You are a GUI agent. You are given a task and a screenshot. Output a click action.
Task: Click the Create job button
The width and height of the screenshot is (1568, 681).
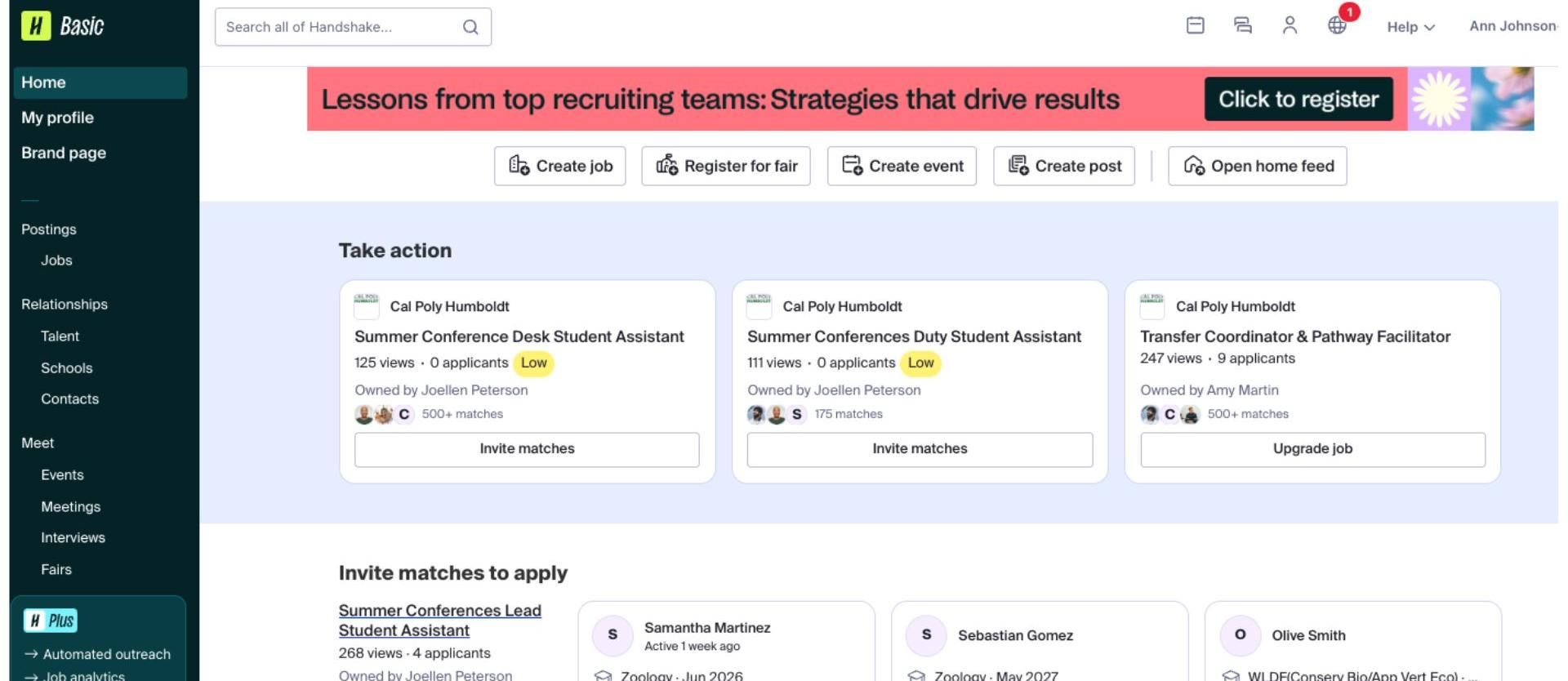click(x=559, y=166)
